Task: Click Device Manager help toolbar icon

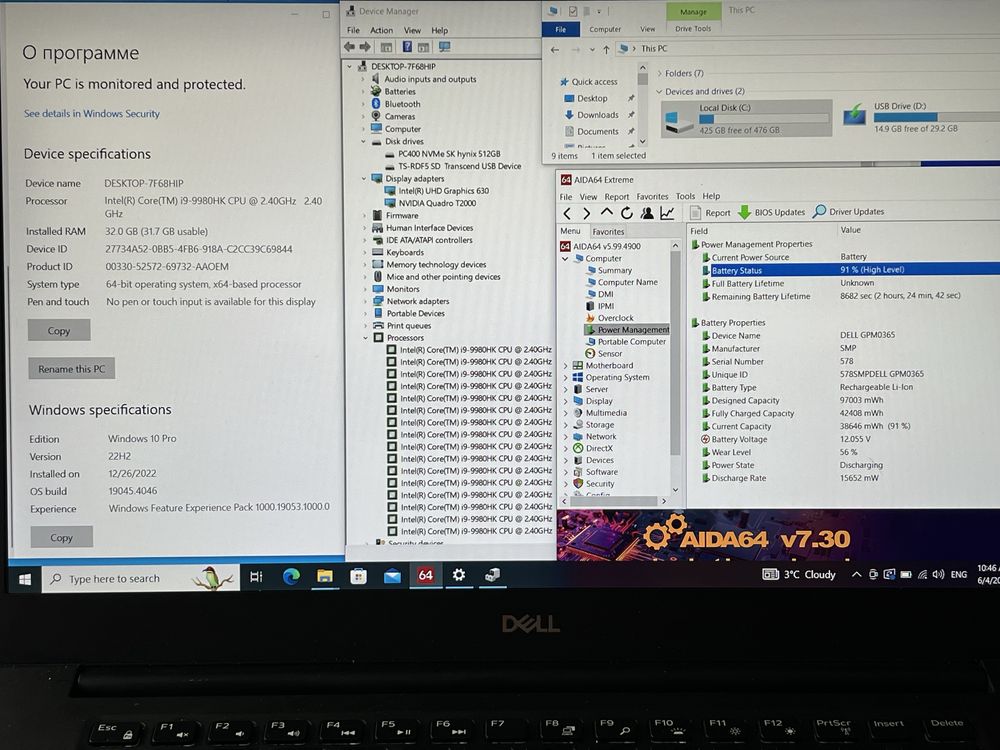Action: [407, 47]
